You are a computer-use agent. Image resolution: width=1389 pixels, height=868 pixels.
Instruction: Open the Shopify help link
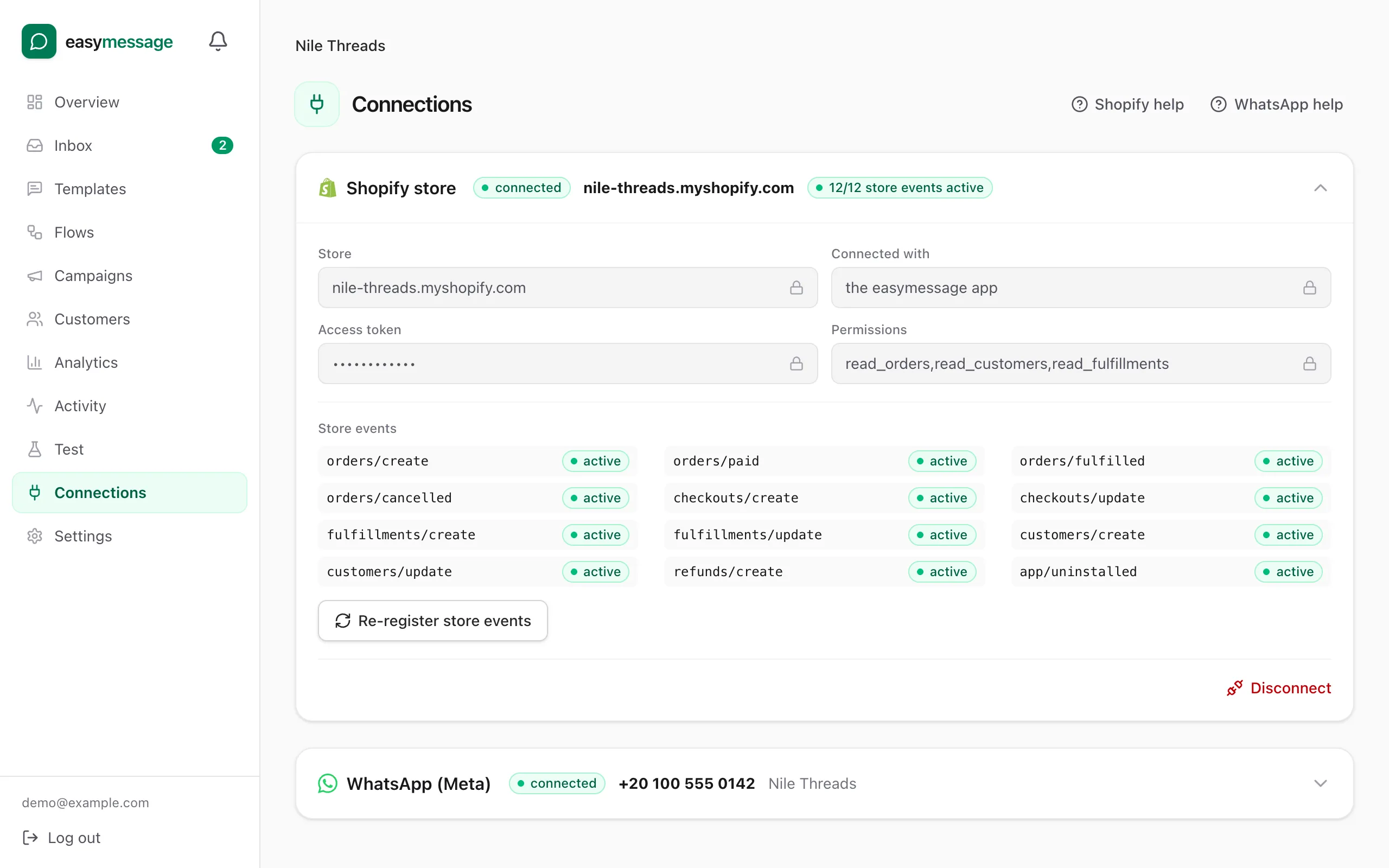coord(1128,104)
